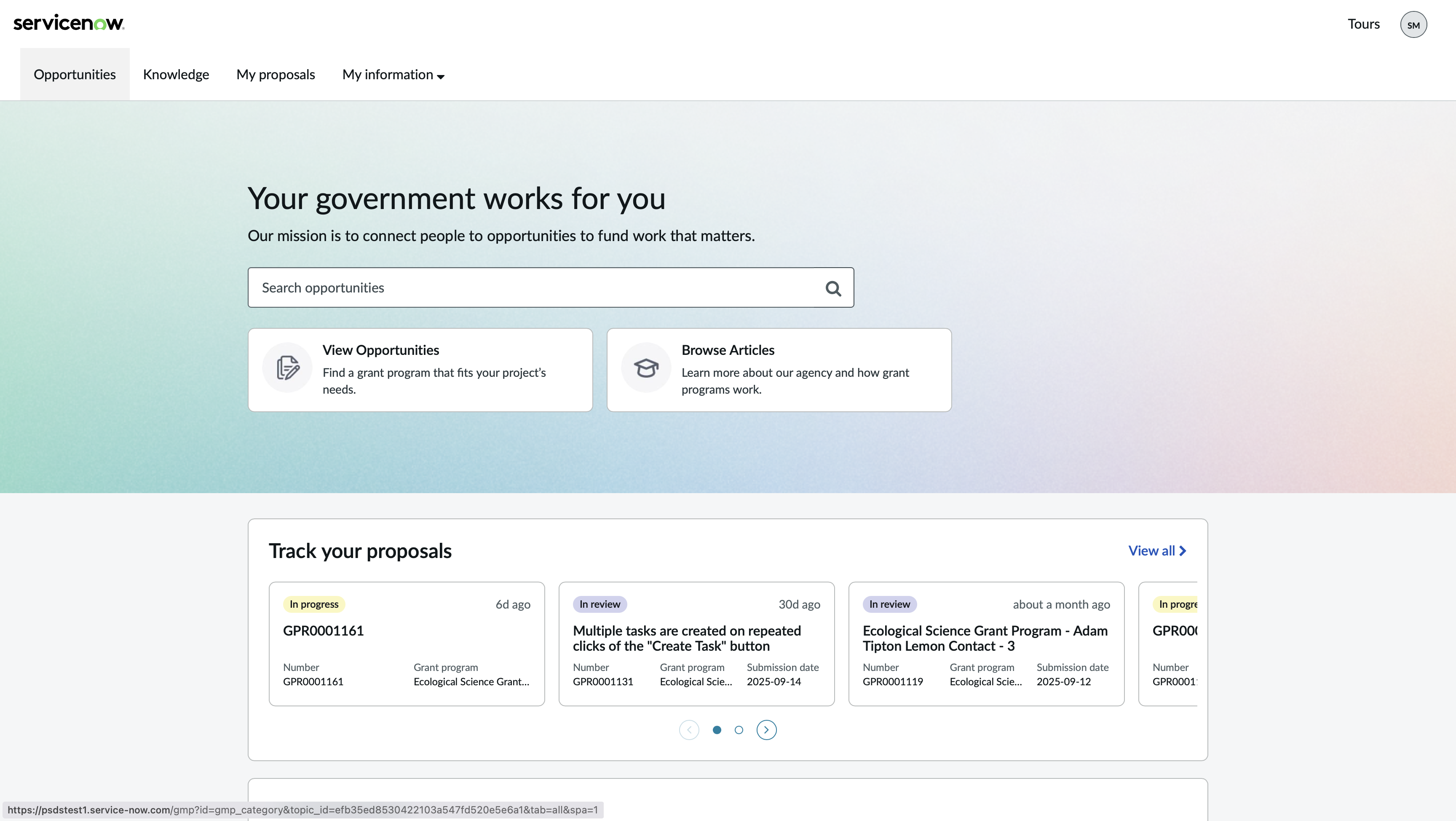
Task: Open the SM user avatar menu
Action: click(x=1413, y=24)
